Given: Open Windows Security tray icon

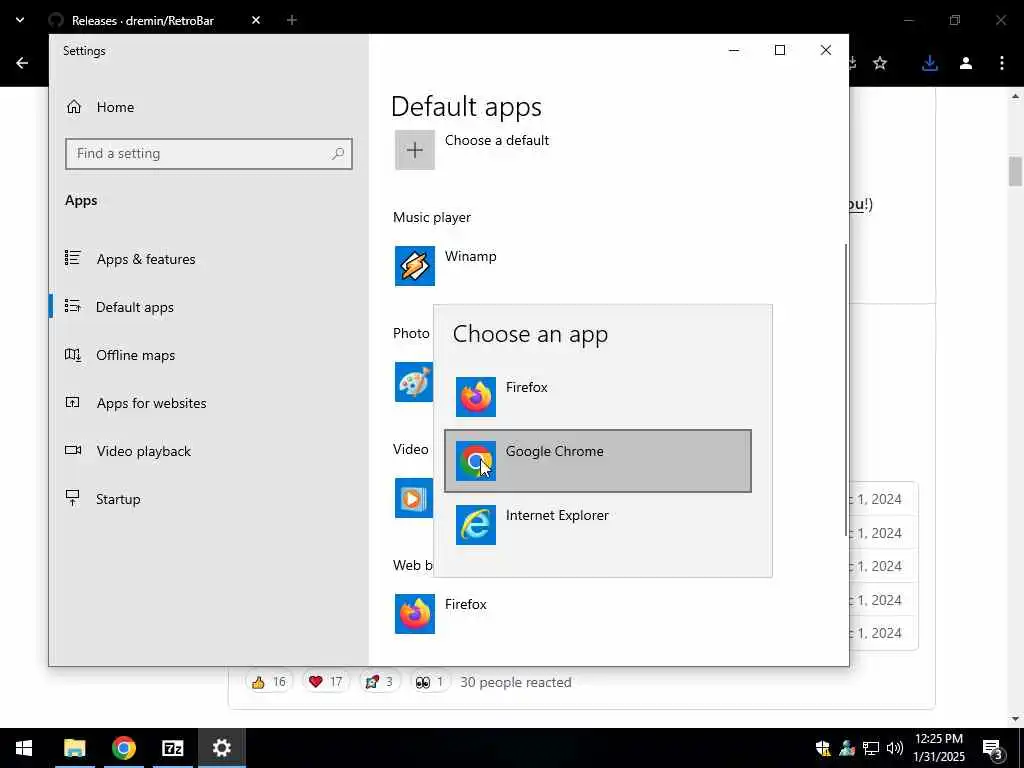Looking at the screenshot, I should coord(823,748).
